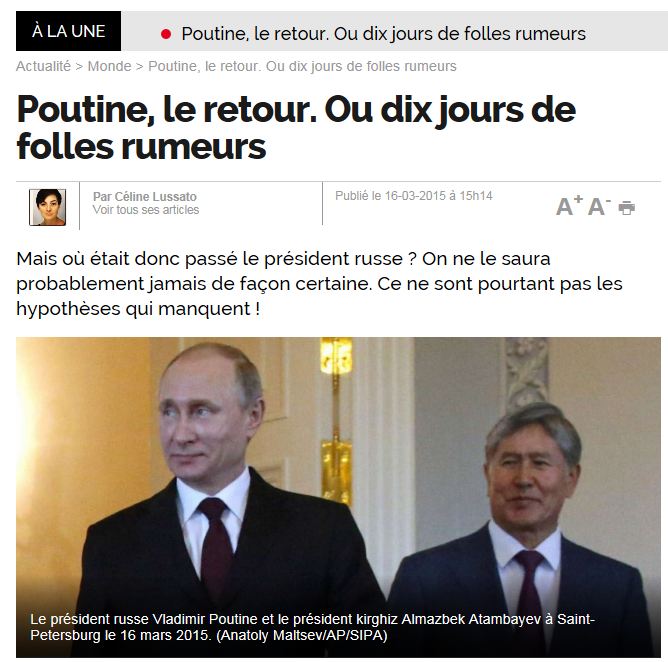Image resolution: width=668 pixels, height=662 pixels.
Task: Open Céline Lussato's author portrait
Action: 48,207
